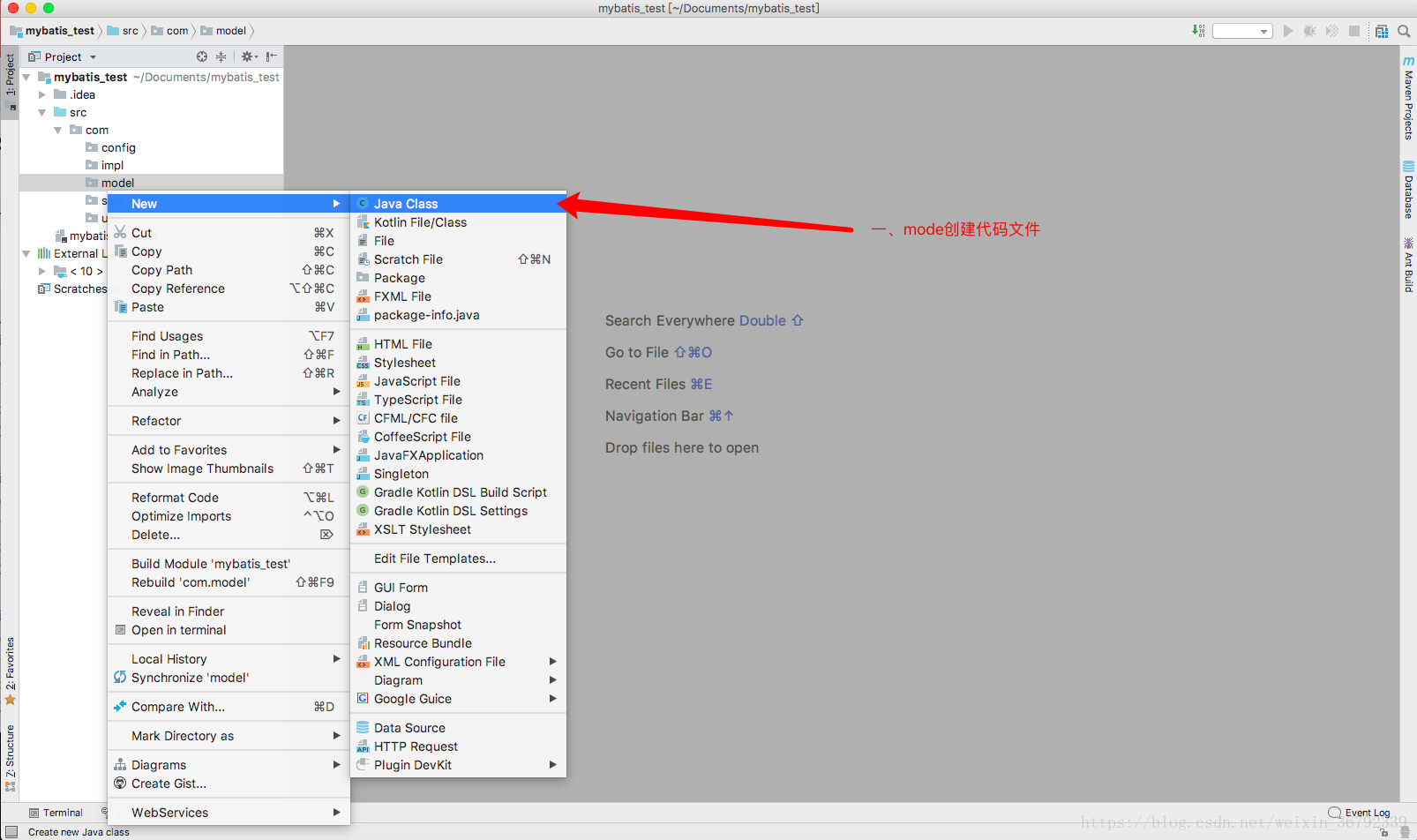Click the Collapse All icon in Project panel
The image size is (1417, 840).
point(221,56)
